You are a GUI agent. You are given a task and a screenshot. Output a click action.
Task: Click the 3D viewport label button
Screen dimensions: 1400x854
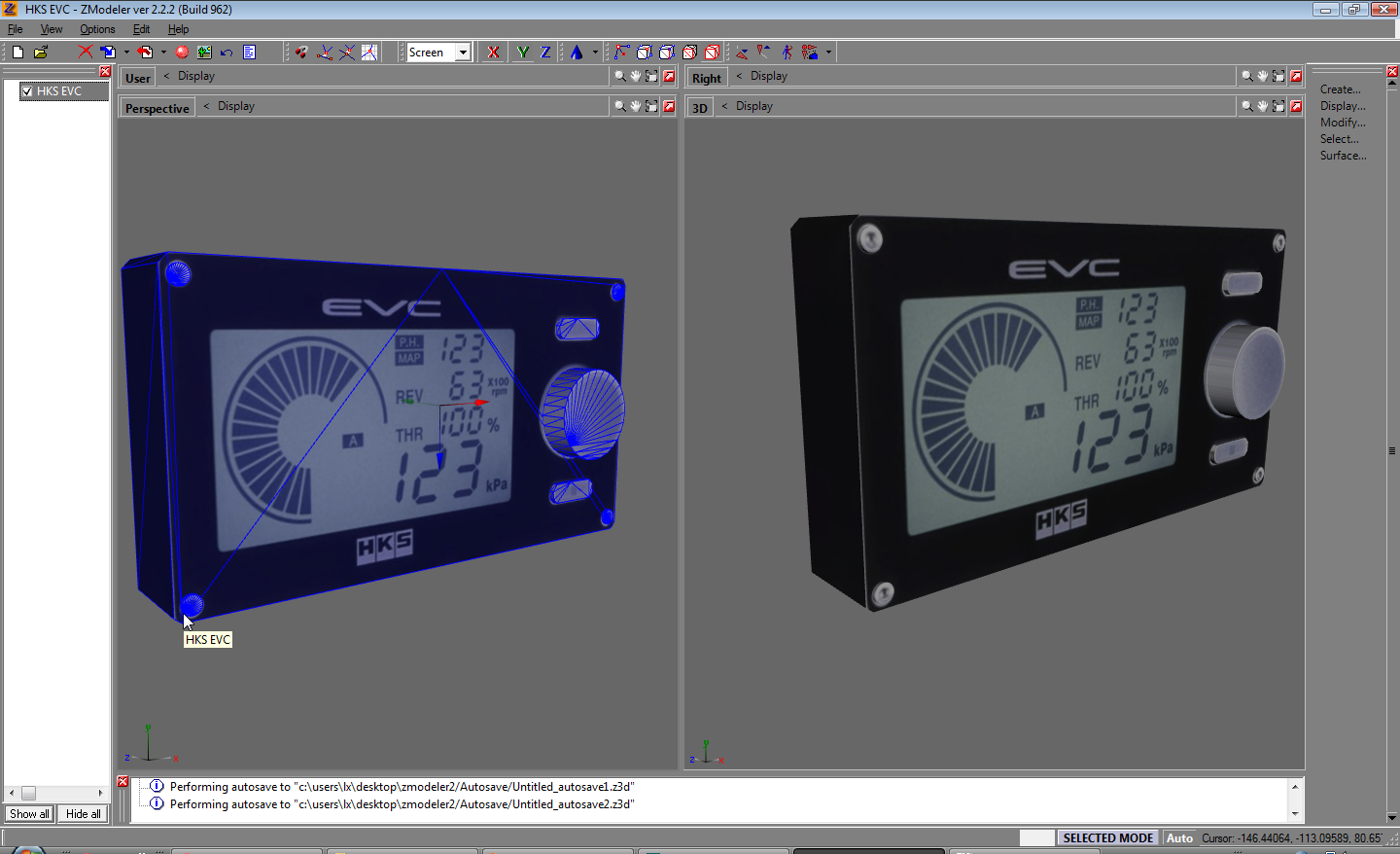tap(700, 108)
